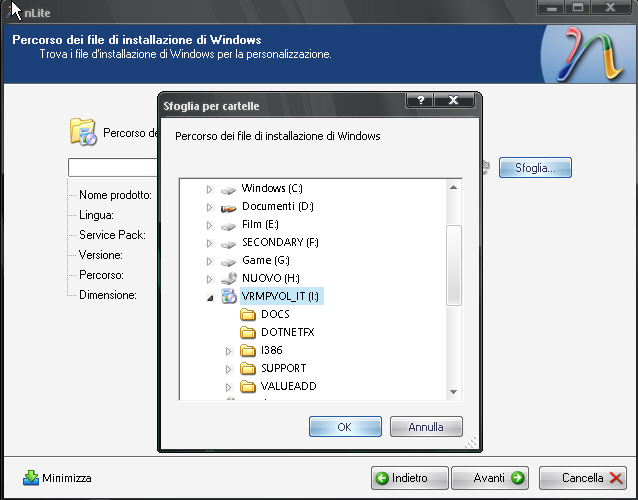Expand the VALUEADD folder node
638x500 pixels.
[x=229, y=387]
